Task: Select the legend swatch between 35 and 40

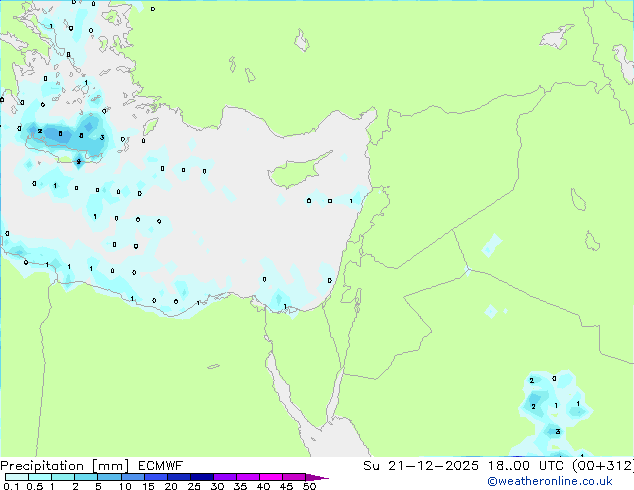Action: pos(248,477)
